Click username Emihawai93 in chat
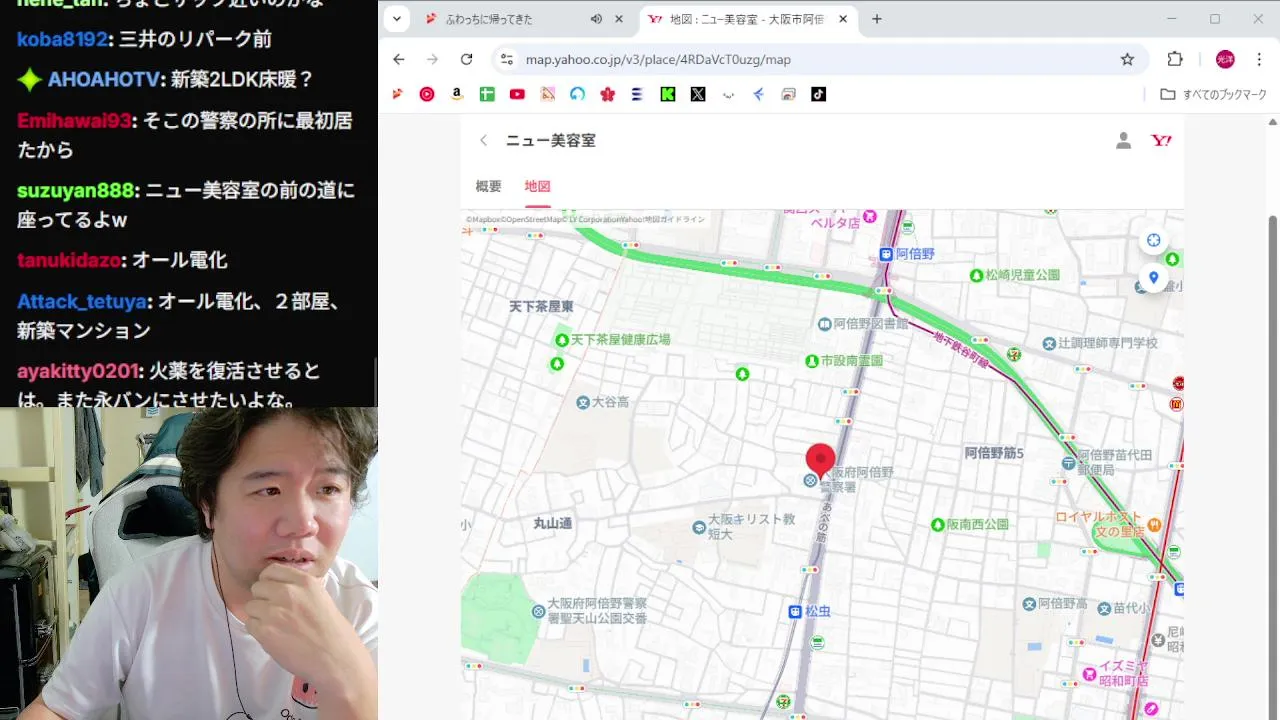 (75, 120)
